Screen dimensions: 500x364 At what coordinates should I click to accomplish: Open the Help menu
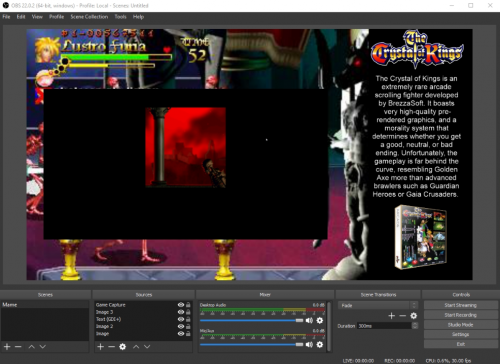[x=138, y=17]
